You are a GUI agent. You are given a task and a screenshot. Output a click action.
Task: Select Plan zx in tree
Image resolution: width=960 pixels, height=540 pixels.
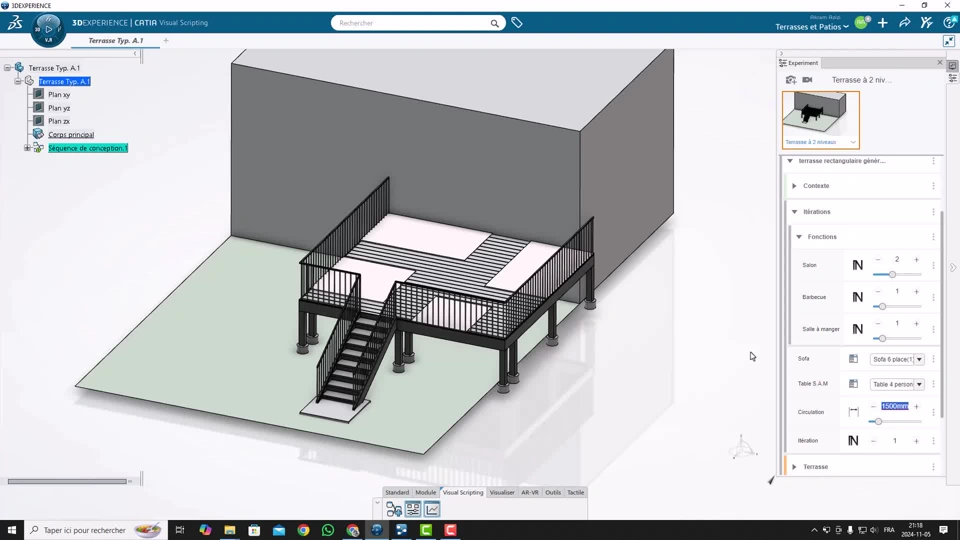(x=59, y=121)
